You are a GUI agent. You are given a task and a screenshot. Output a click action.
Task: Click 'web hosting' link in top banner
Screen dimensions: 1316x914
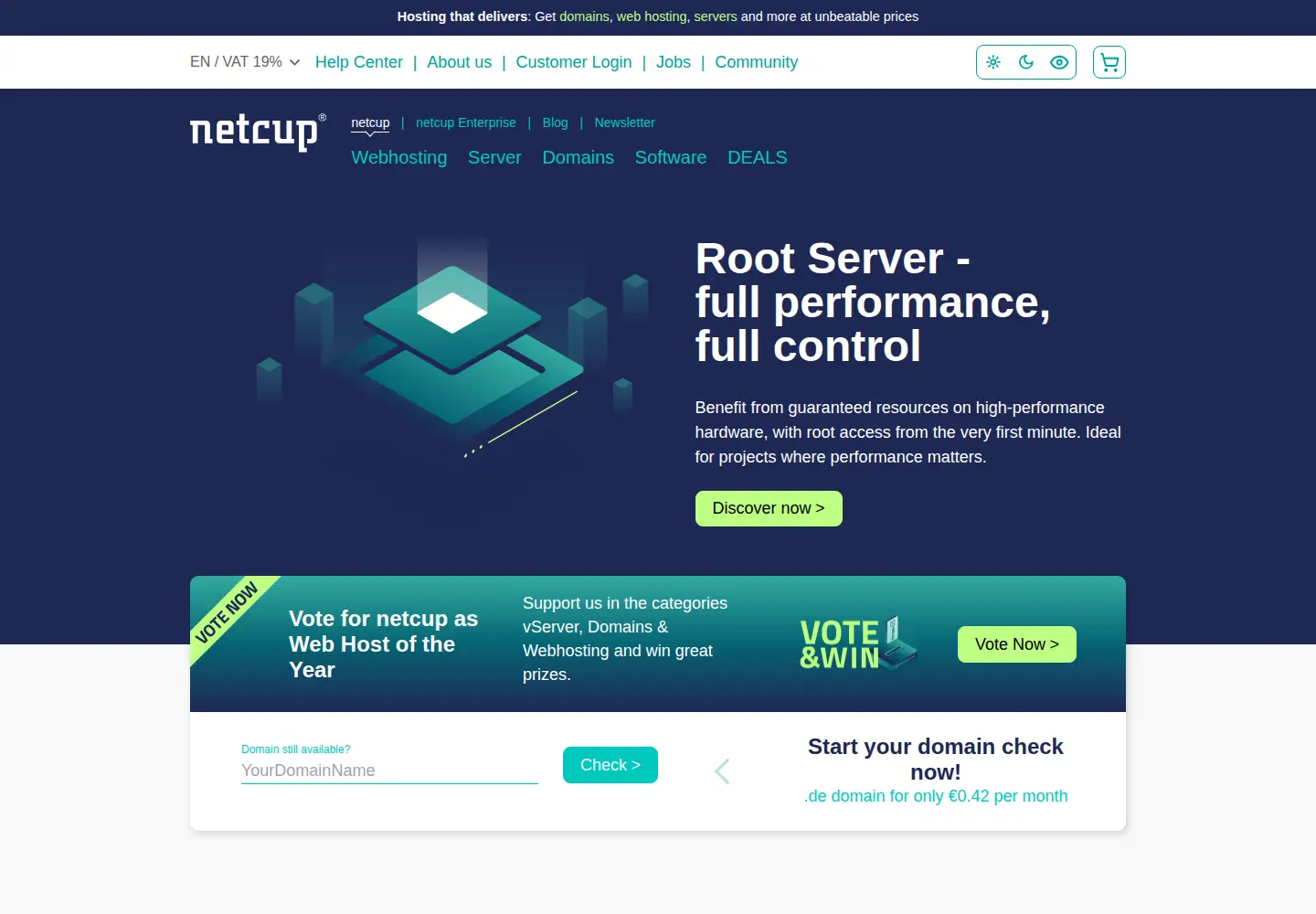pos(652,16)
